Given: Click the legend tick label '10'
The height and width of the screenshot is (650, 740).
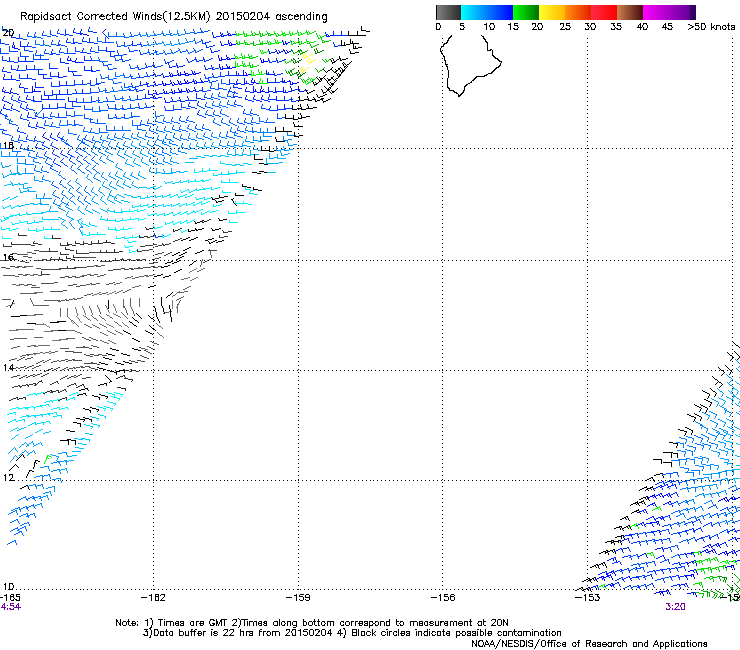Looking at the screenshot, I should pyautogui.click(x=489, y=27).
